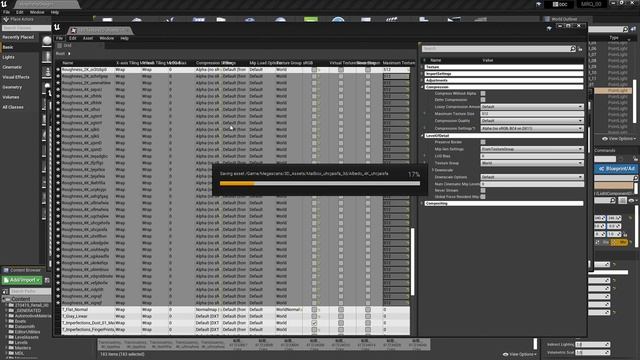
Task: Open the Downscale Options dropdown
Action: click(x=532, y=177)
